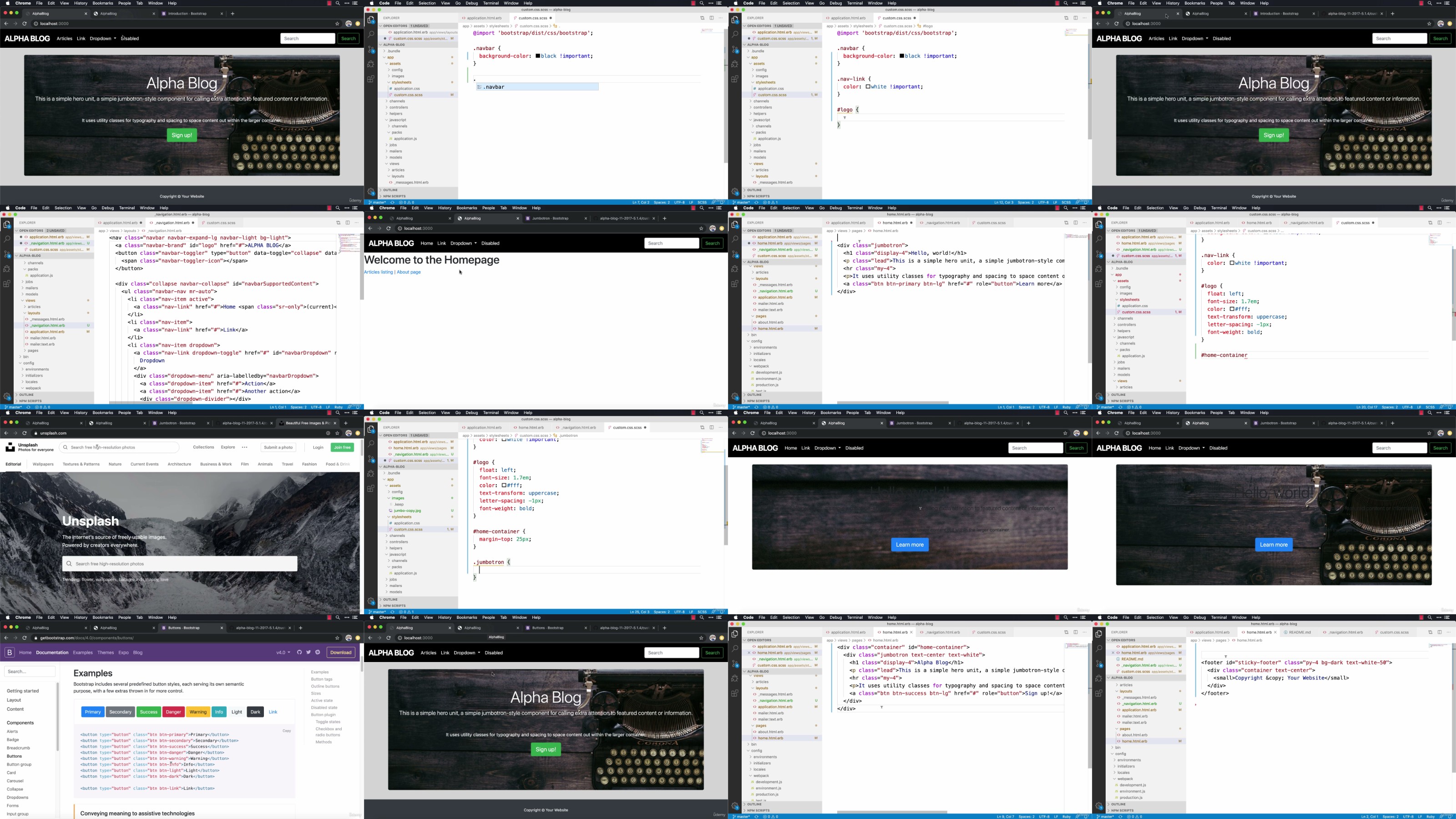Click the bookmark star in the unsplash.com address bar
1456x819 pixels.
(338, 434)
